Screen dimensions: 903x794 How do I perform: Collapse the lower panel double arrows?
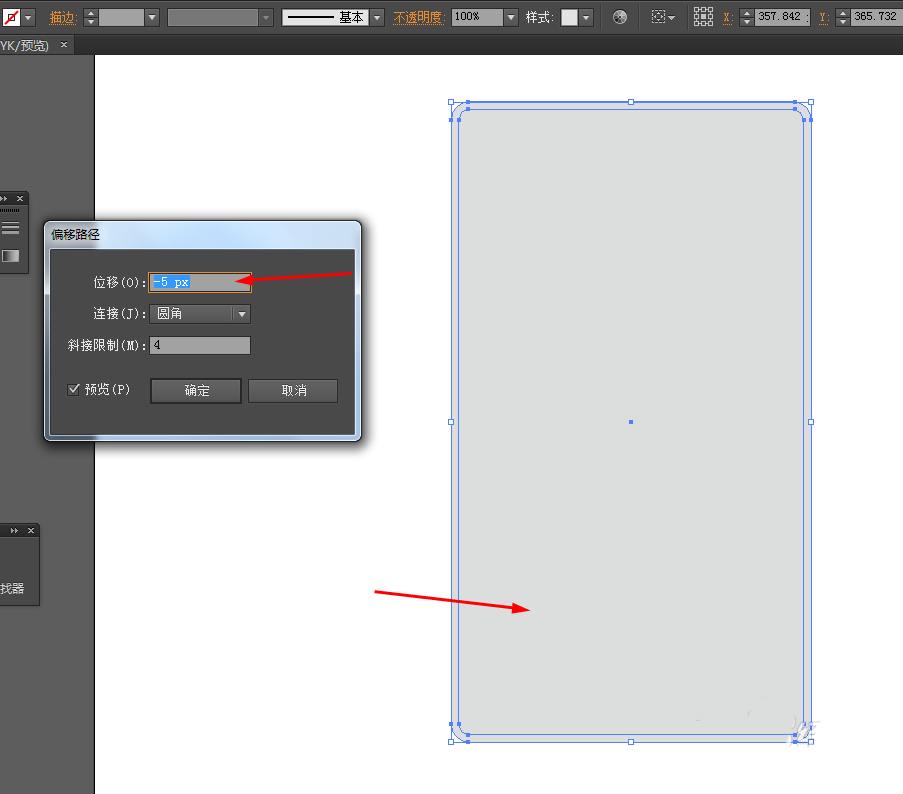[x=14, y=530]
